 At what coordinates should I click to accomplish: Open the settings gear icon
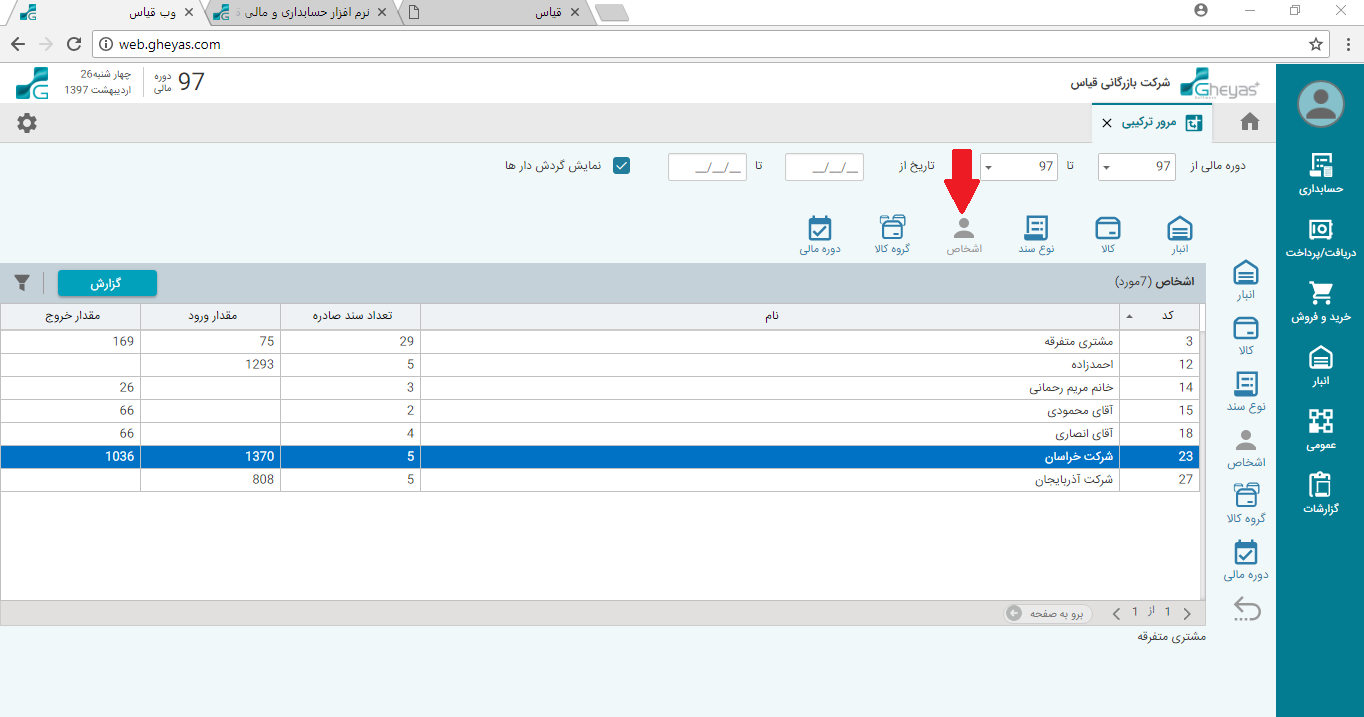click(27, 123)
